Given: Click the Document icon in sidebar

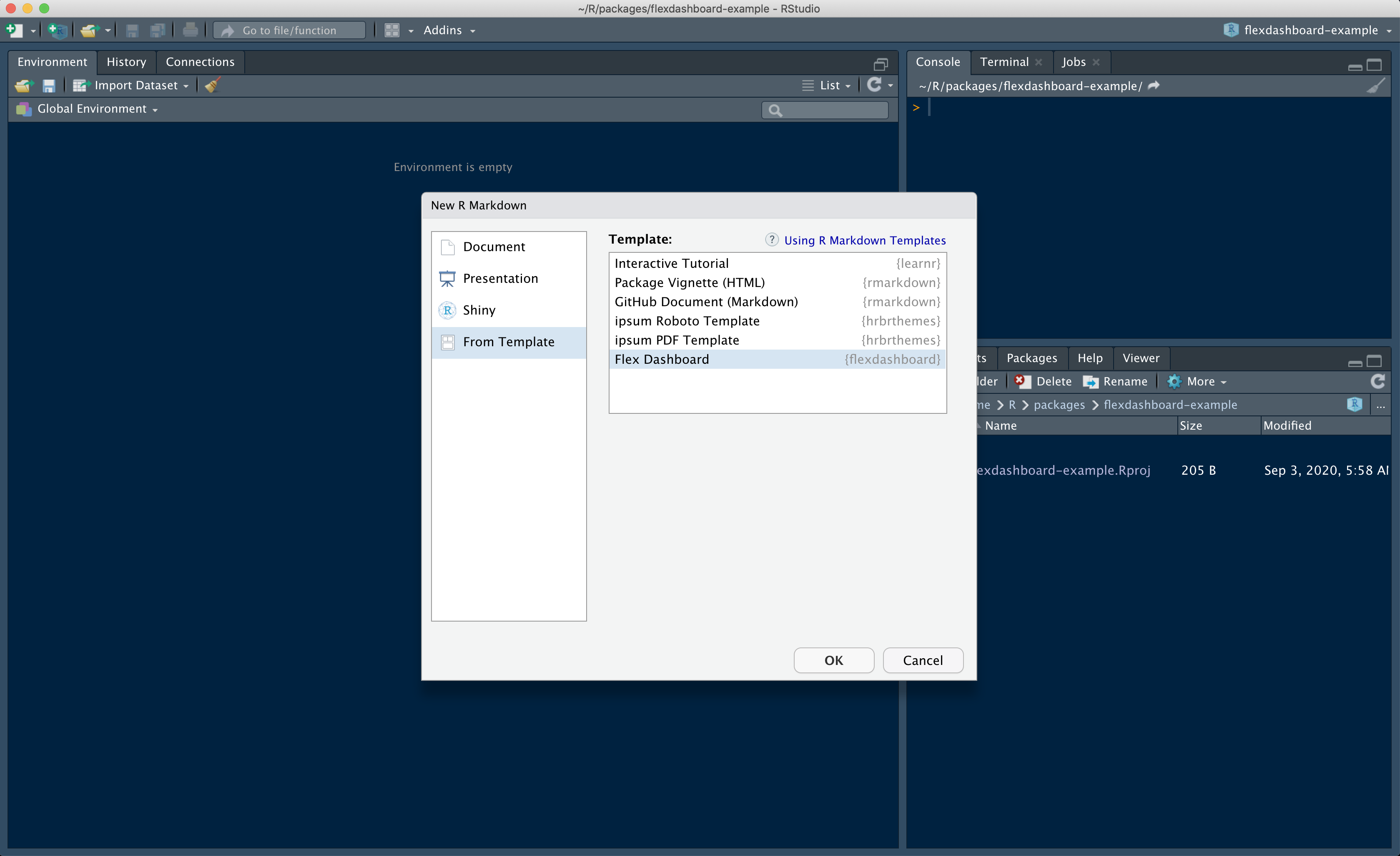Looking at the screenshot, I should [449, 246].
